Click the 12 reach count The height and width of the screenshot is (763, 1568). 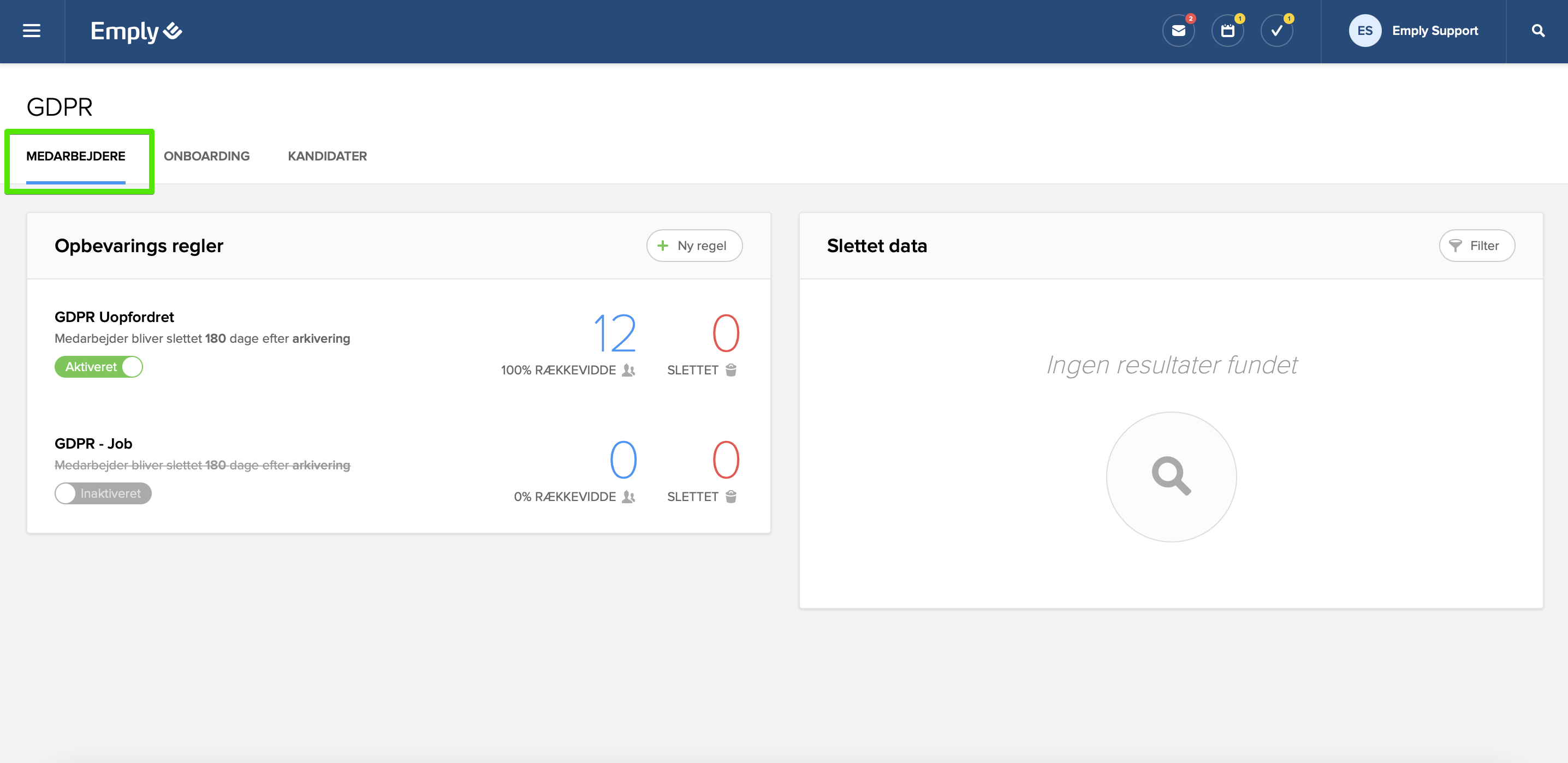(x=614, y=333)
